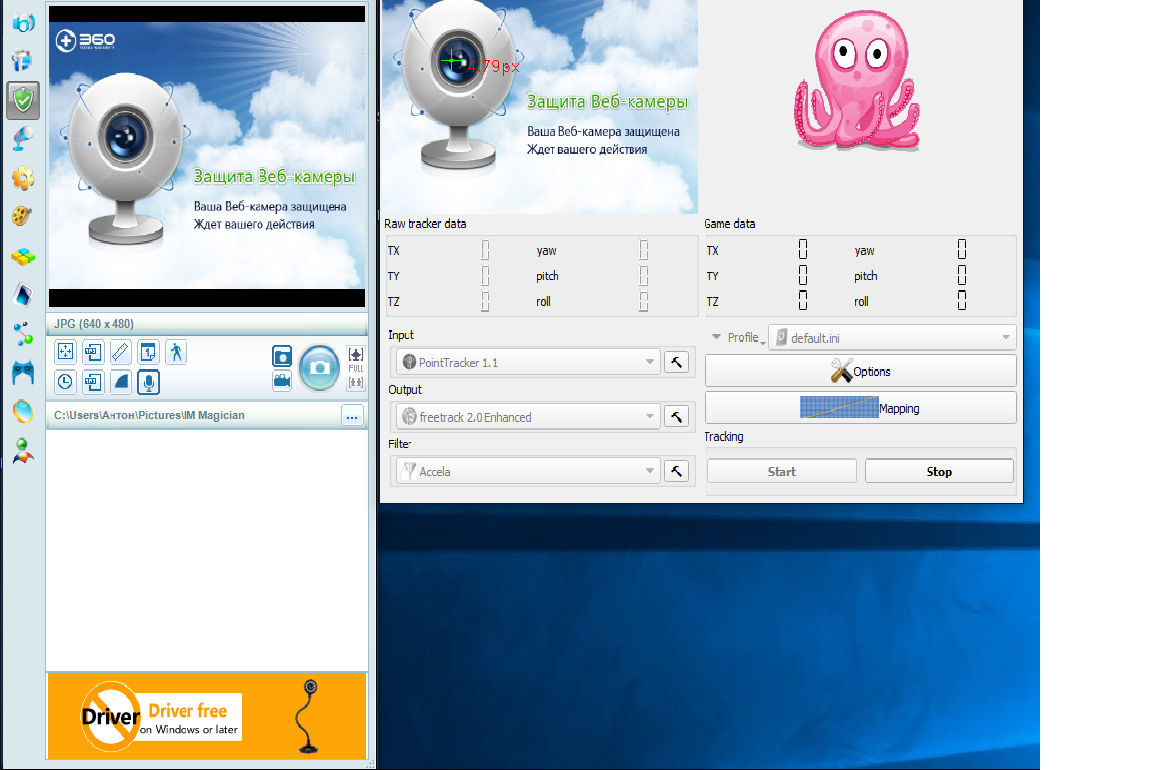Click the Start tracking button
Image resolution: width=1152 pixels, height=770 pixels.
click(782, 472)
